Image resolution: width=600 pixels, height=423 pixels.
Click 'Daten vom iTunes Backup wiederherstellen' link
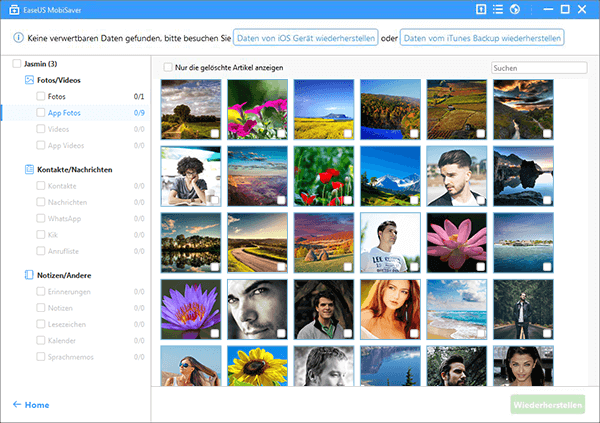[481, 38]
